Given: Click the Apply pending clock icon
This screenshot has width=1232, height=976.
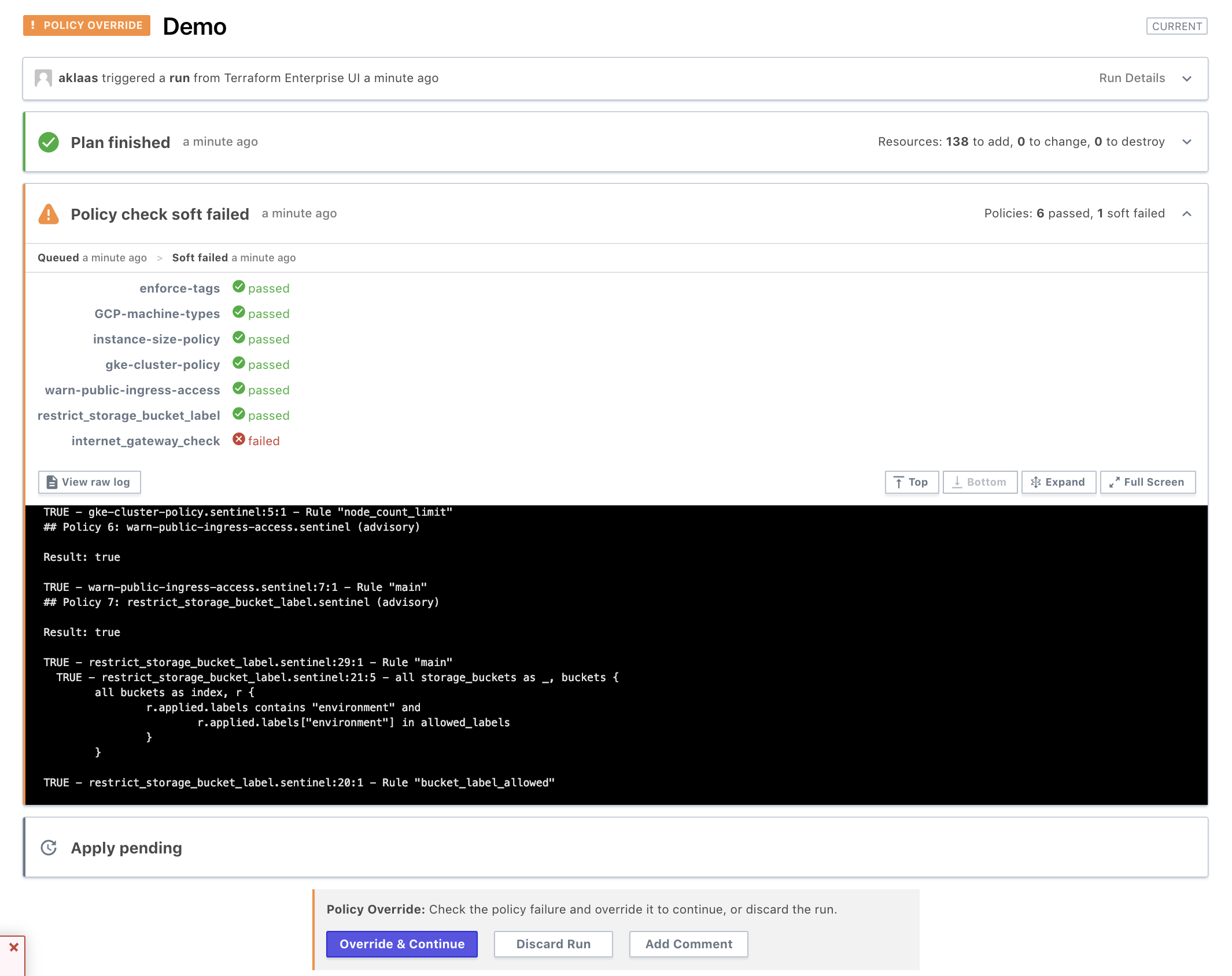Looking at the screenshot, I should (x=49, y=848).
